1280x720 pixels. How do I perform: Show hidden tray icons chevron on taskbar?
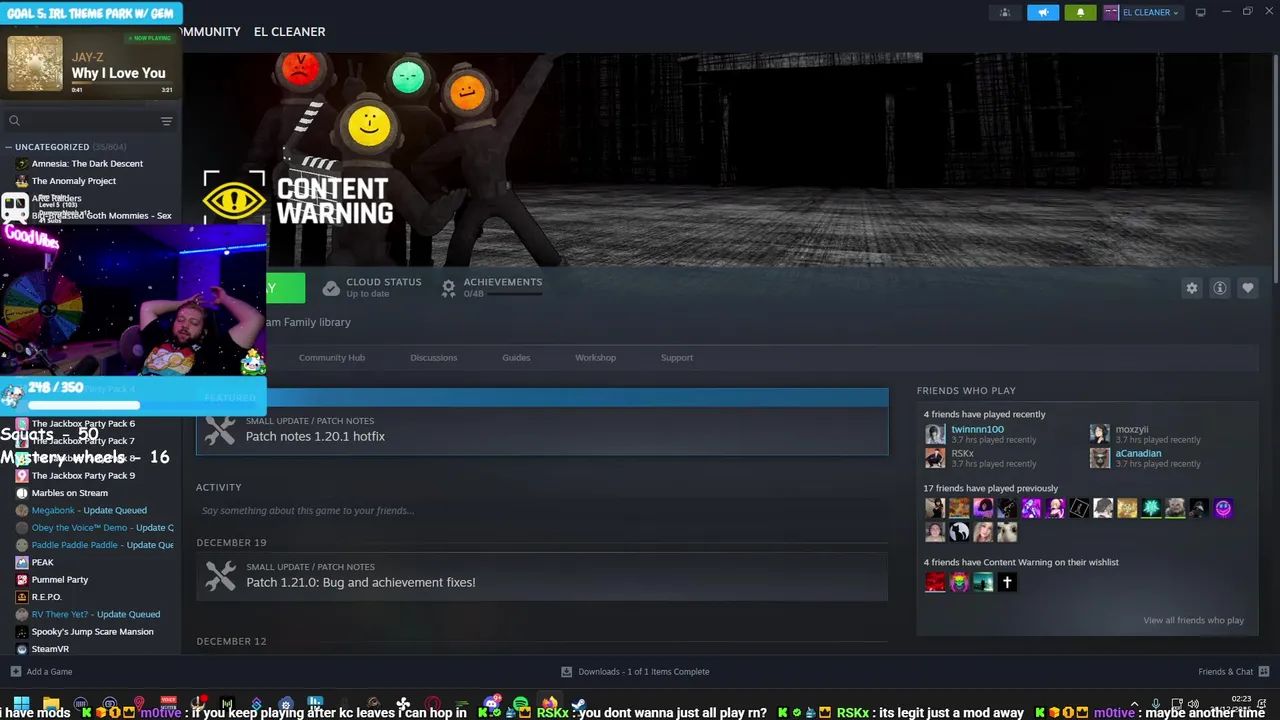pyautogui.click(x=1134, y=705)
